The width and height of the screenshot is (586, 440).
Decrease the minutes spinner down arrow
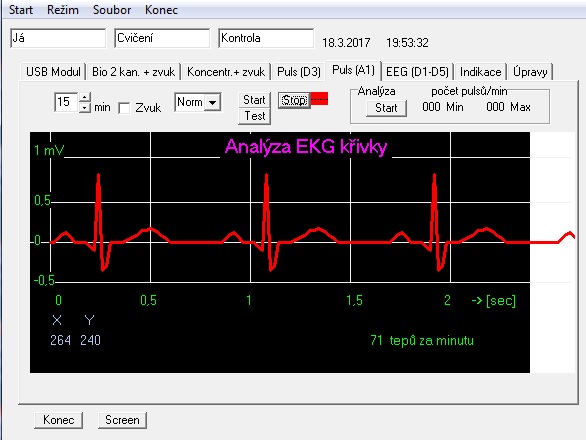tap(85, 108)
